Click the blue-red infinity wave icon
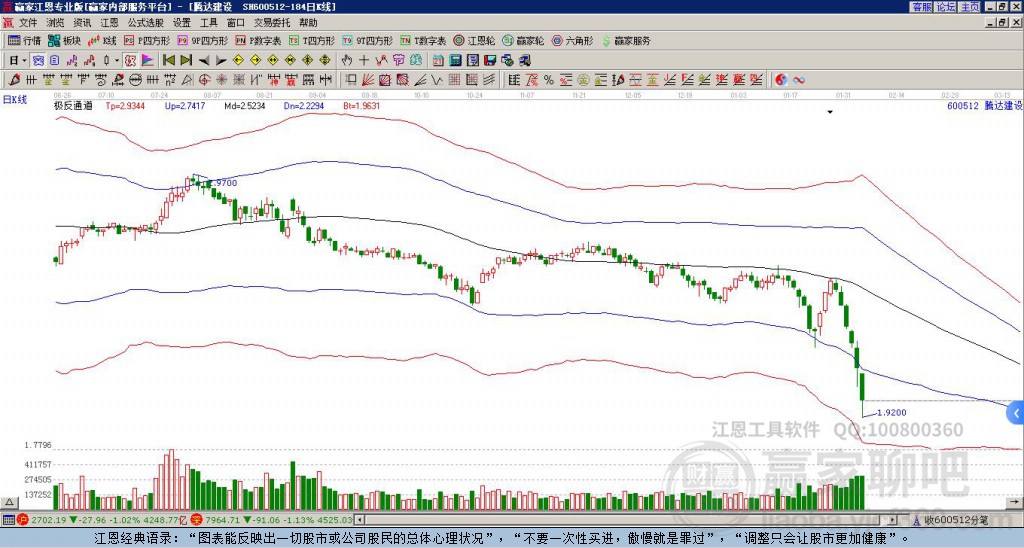 tap(798, 80)
